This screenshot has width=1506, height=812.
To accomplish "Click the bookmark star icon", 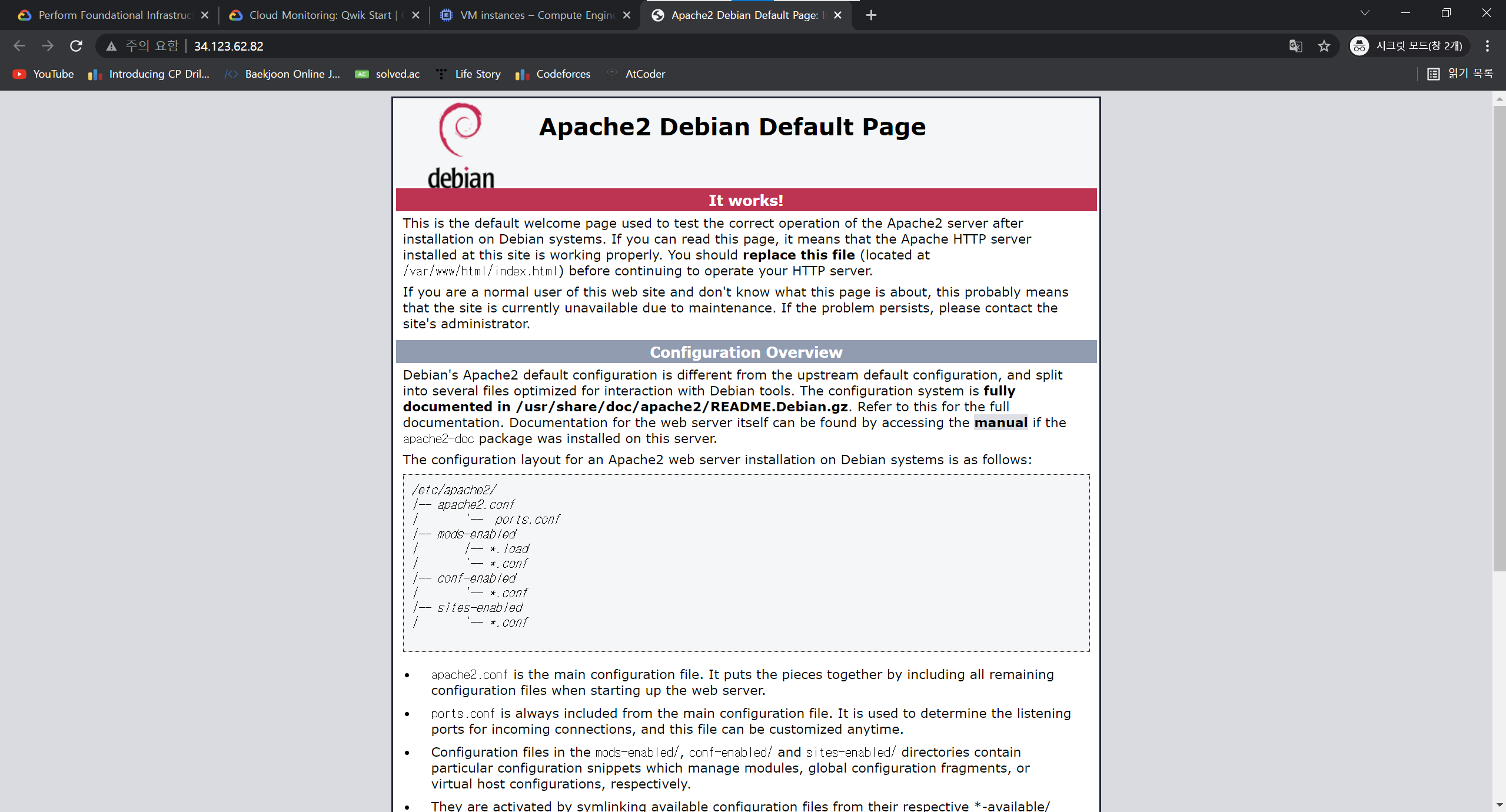I will coord(1324,46).
